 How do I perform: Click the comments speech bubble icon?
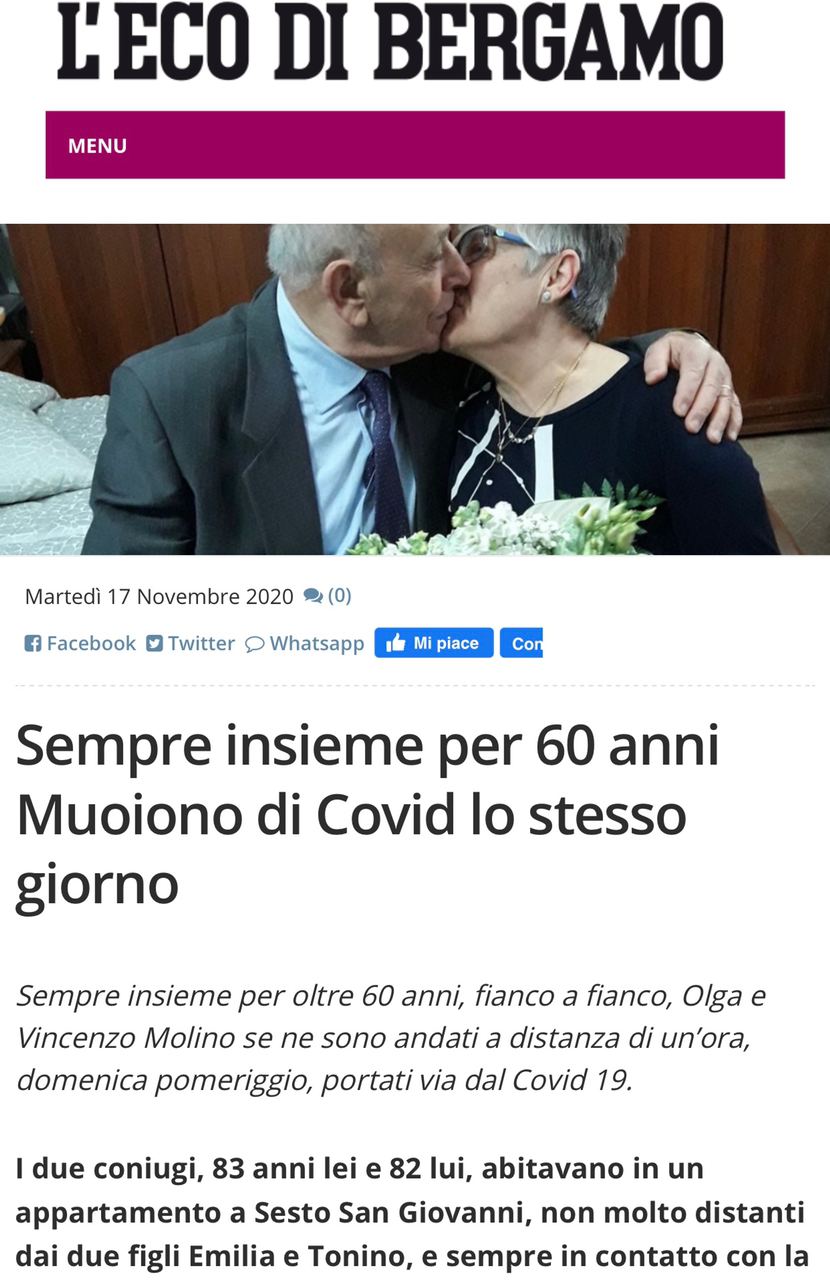coord(313,596)
